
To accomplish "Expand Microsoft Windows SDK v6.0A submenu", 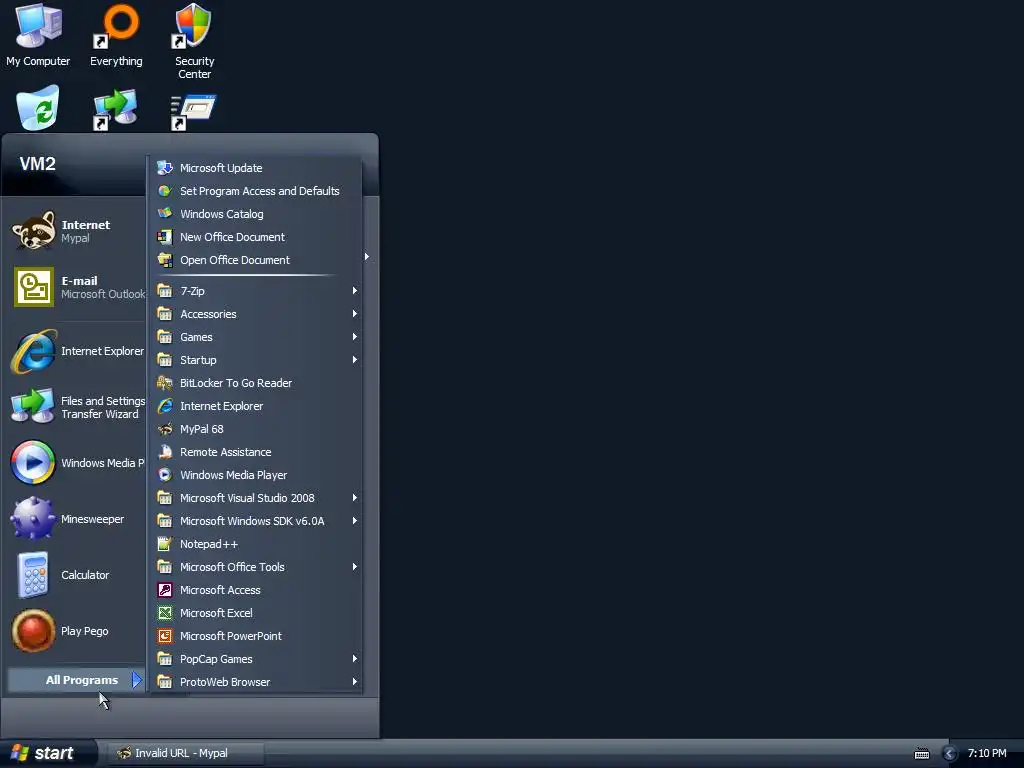I will [x=255, y=520].
